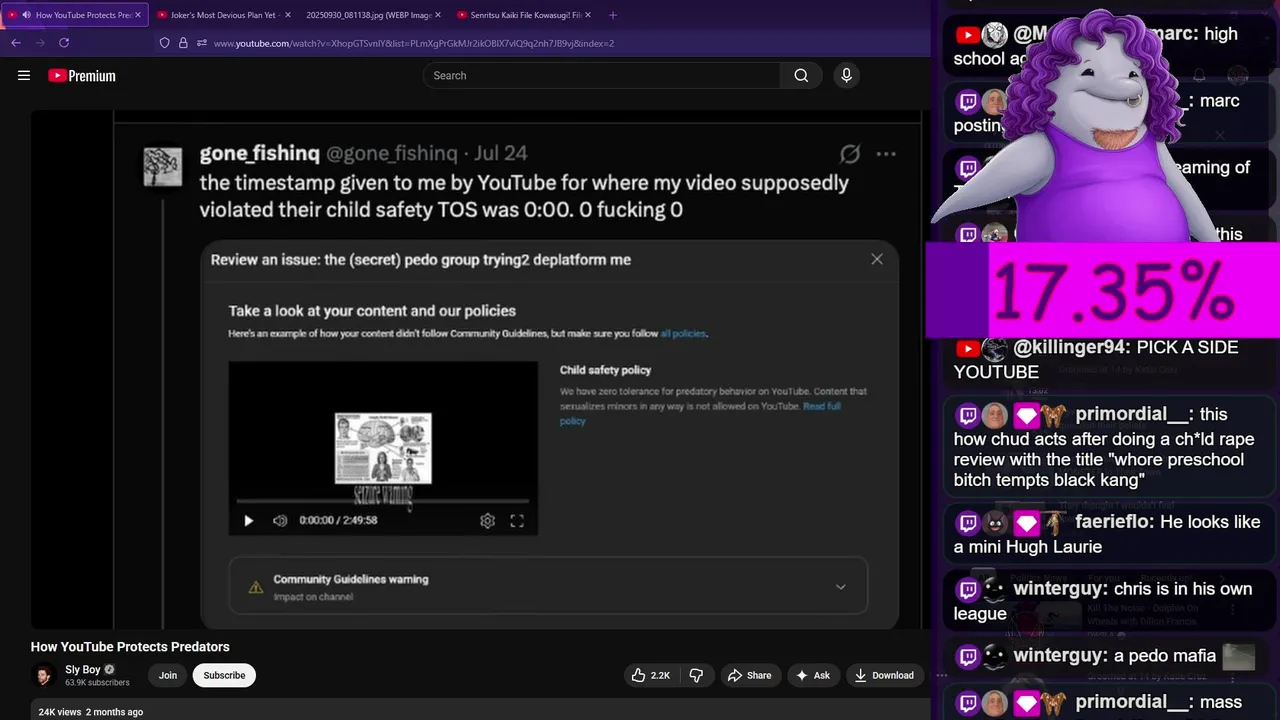Click the '0:00:00 / 2:49:58' timestamp
The image size is (1280, 720).
[338, 520]
